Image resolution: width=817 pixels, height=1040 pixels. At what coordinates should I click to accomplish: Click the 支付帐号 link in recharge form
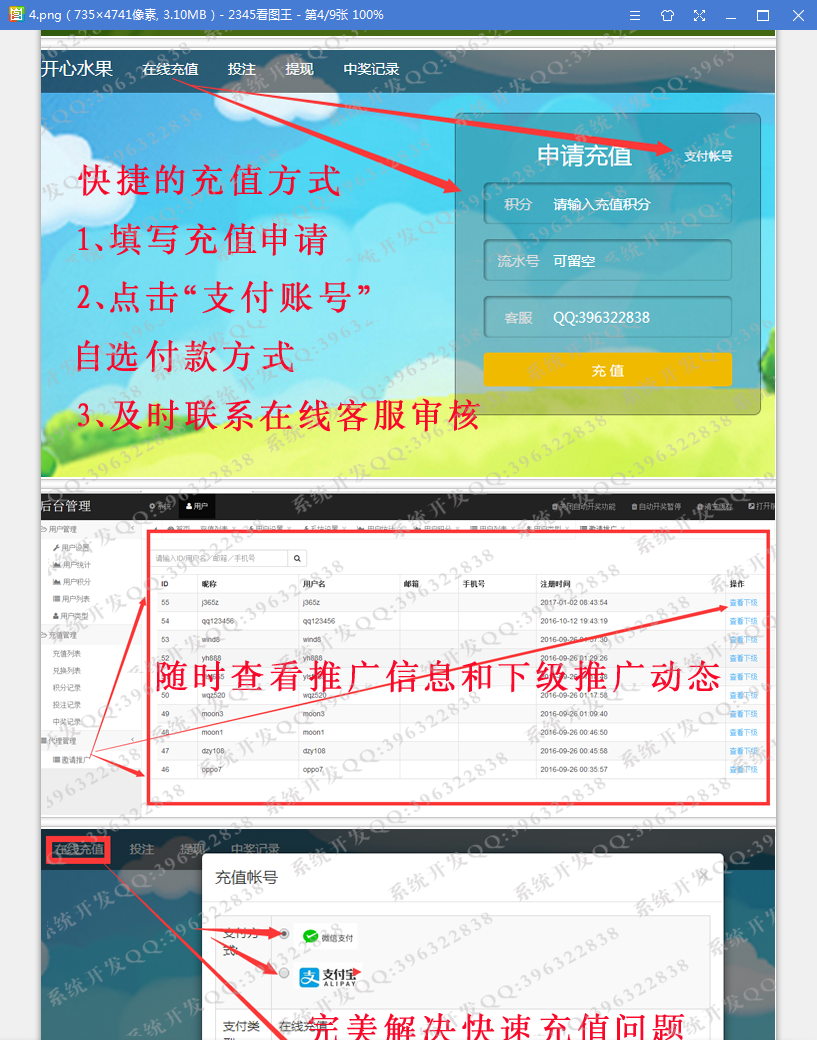708,157
